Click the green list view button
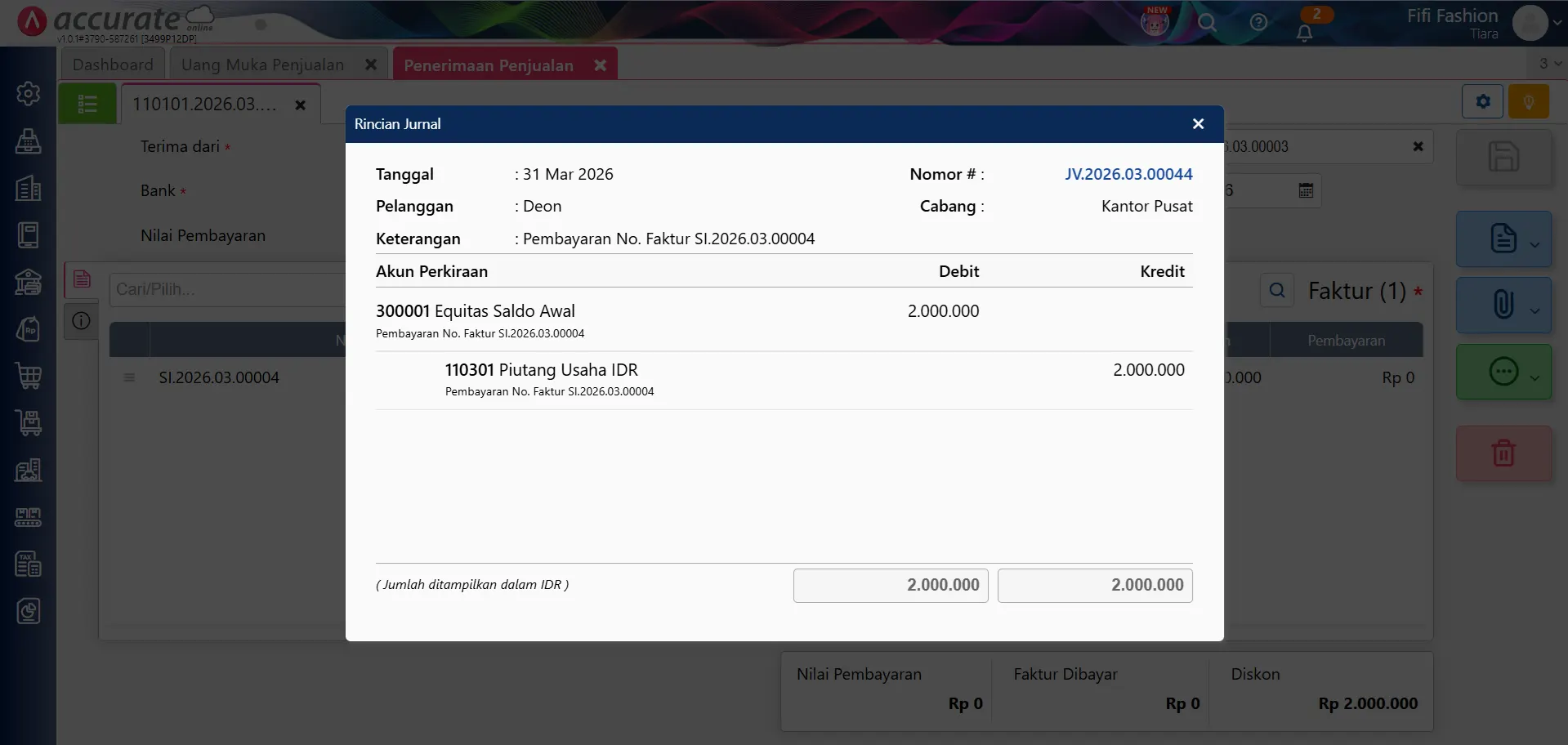 pyautogui.click(x=87, y=105)
